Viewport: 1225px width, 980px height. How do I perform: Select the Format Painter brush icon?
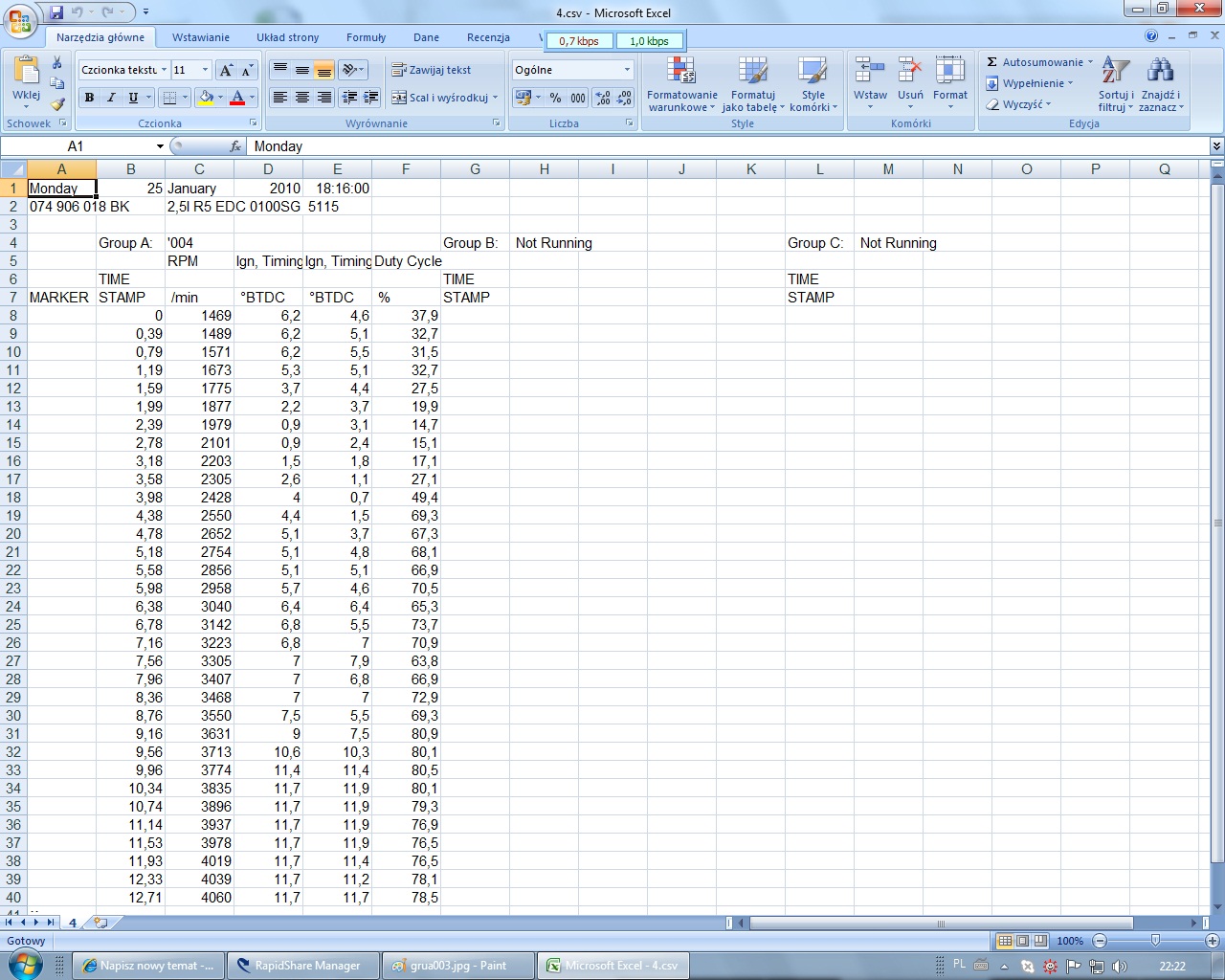[57, 104]
